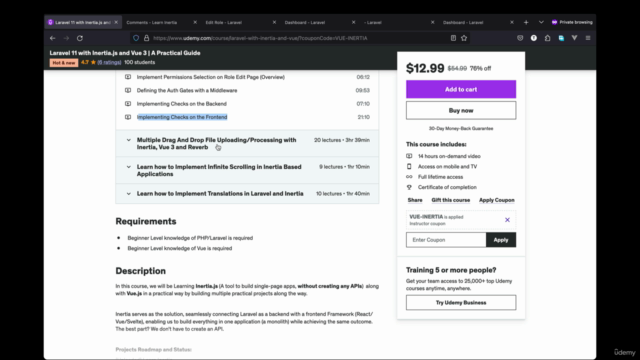The height and width of the screenshot is (360, 640).
Task: Click 'Defining the Auth Gates with a Middleware'
Action: pos(187,91)
